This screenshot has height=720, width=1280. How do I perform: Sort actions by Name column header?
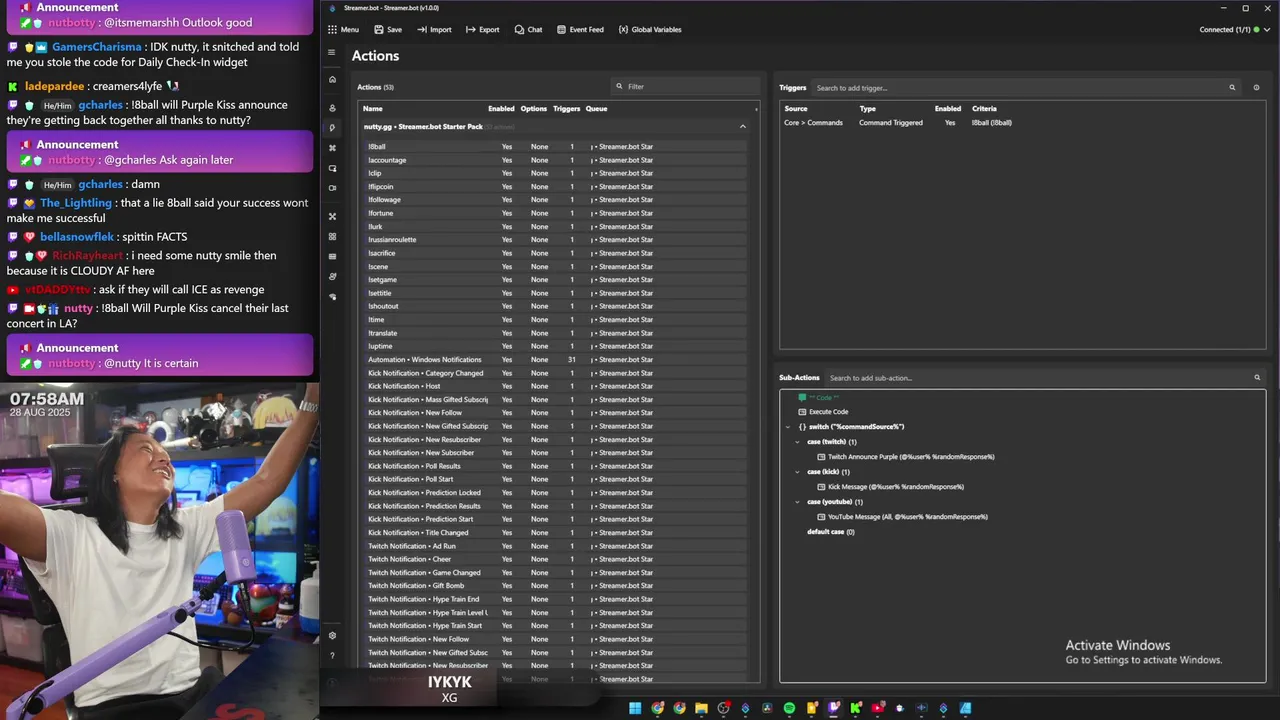point(372,108)
